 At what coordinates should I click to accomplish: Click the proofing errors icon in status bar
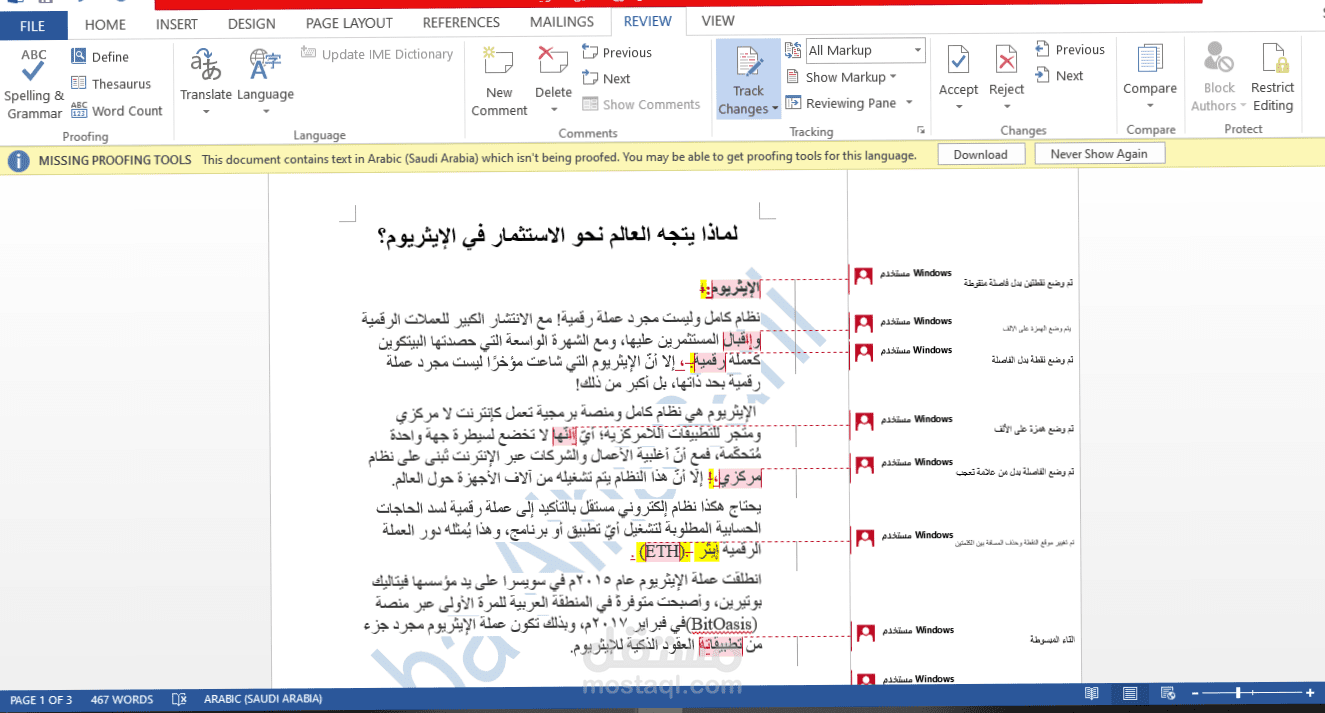(x=179, y=700)
